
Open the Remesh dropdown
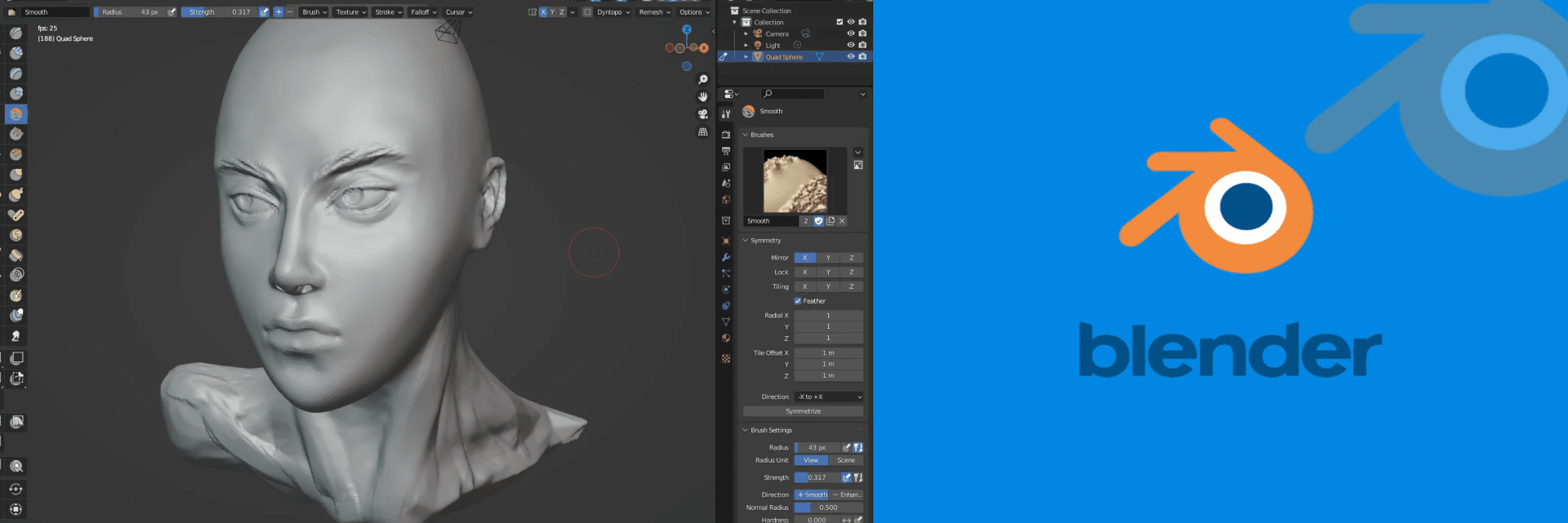click(x=654, y=12)
